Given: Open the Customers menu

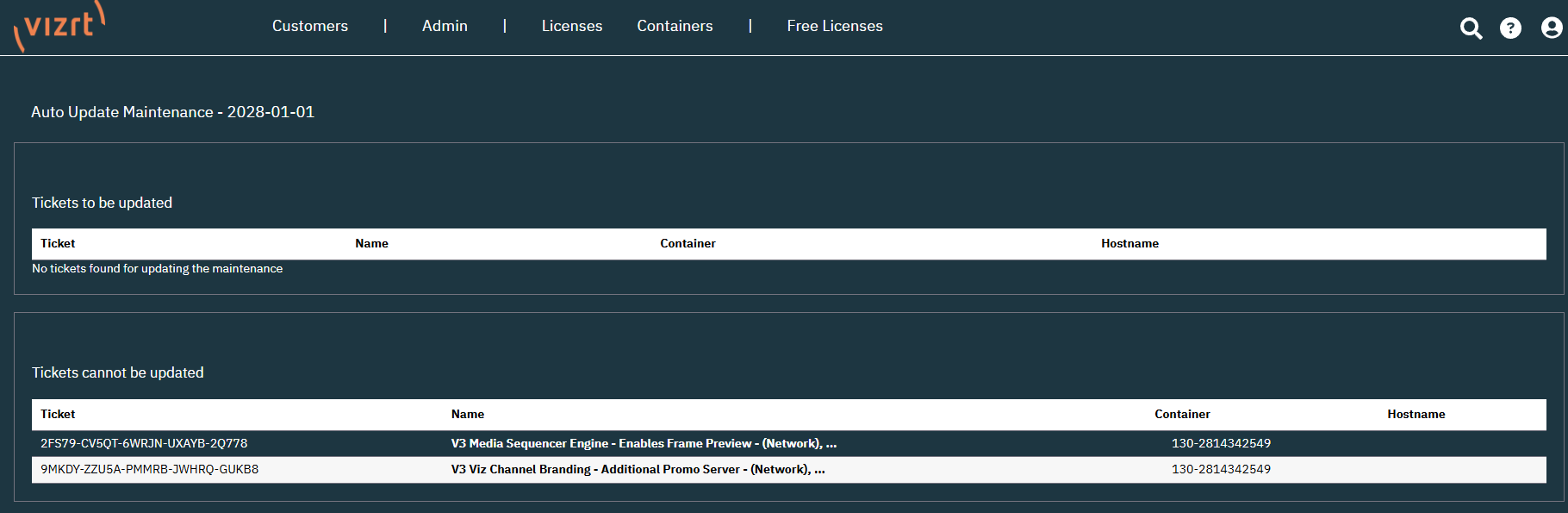Looking at the screenshot, I should 310,26.
